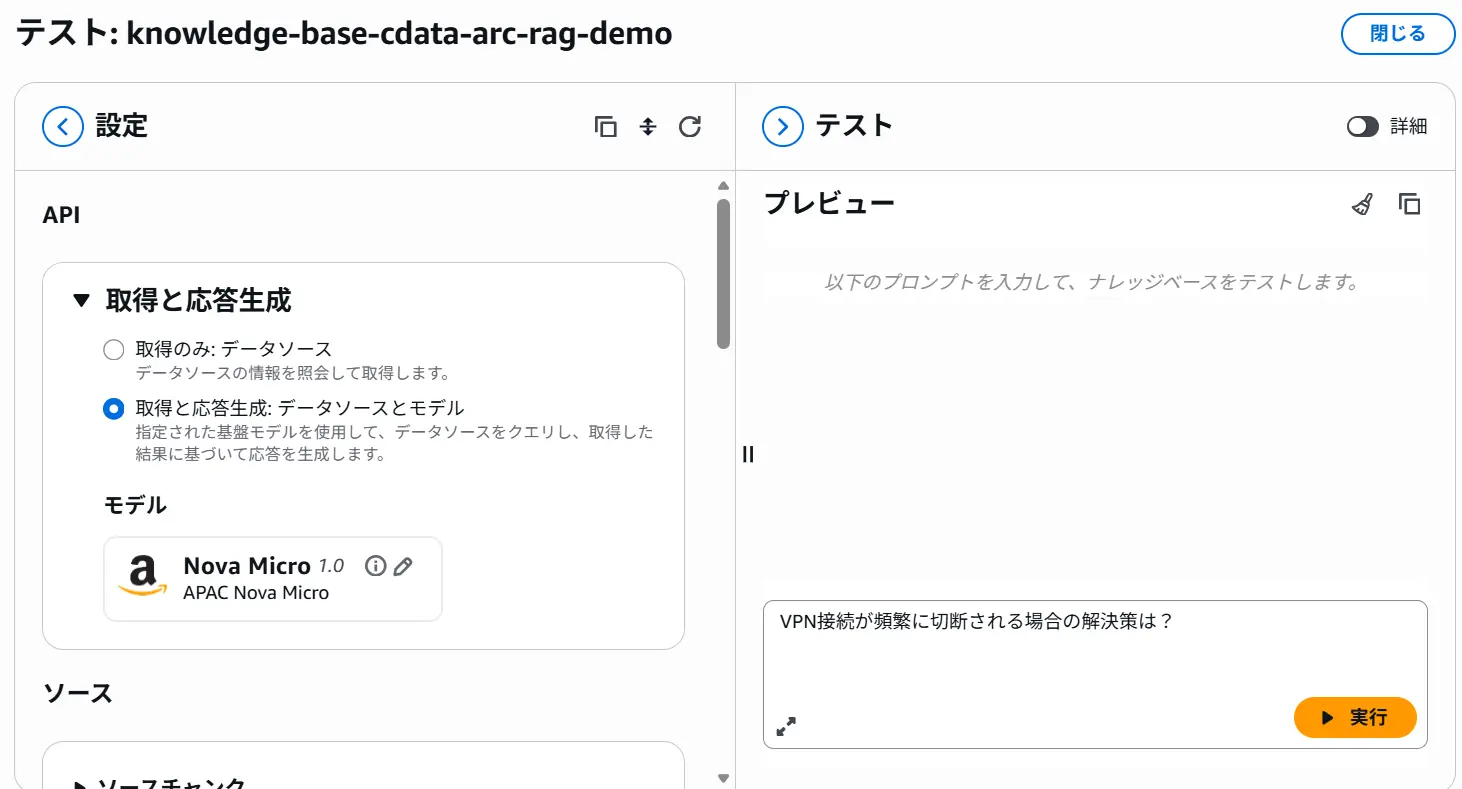Click the refresh icon in 設定 header
Screen dimensions: 1462x789
point(690,127)
